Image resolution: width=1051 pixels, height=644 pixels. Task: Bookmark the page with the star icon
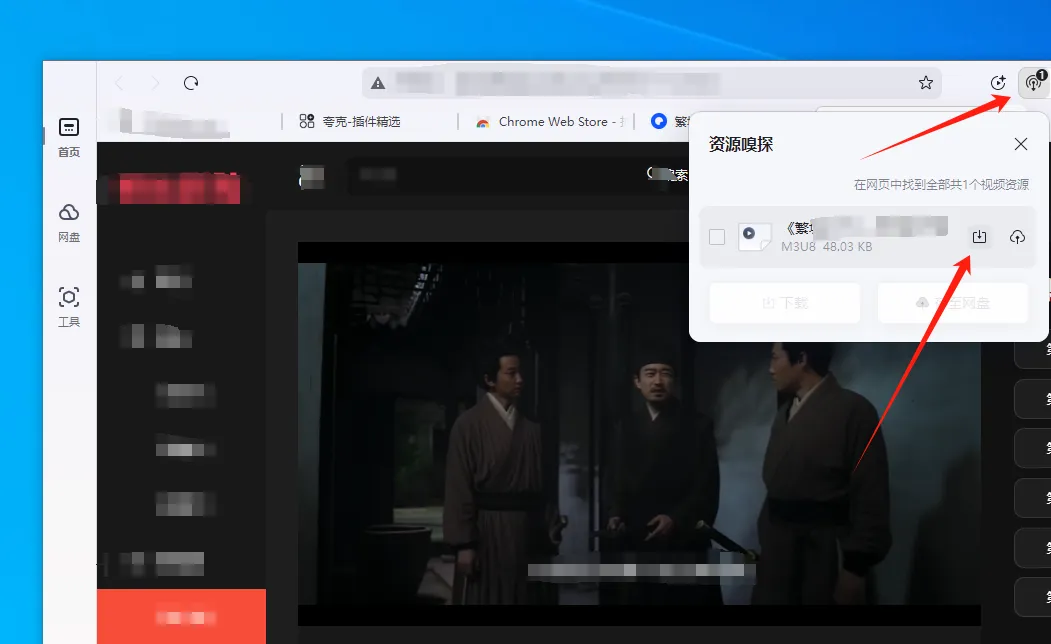coord(926,82)
